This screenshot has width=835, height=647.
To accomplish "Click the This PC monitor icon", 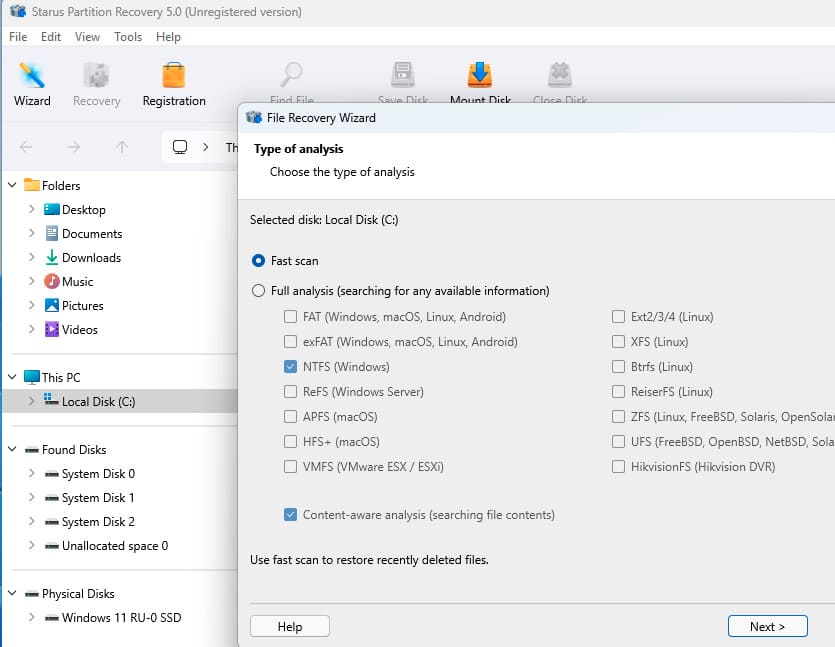I will [32, 377].
